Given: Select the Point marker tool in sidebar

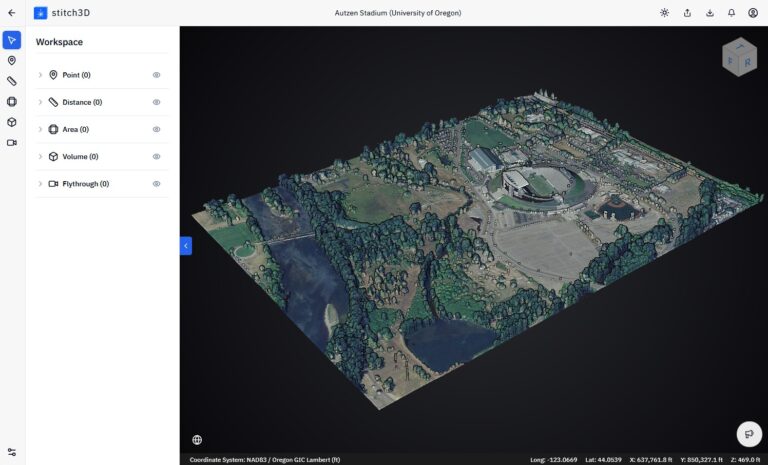Looking at the screenshot, I should (12, 61).
